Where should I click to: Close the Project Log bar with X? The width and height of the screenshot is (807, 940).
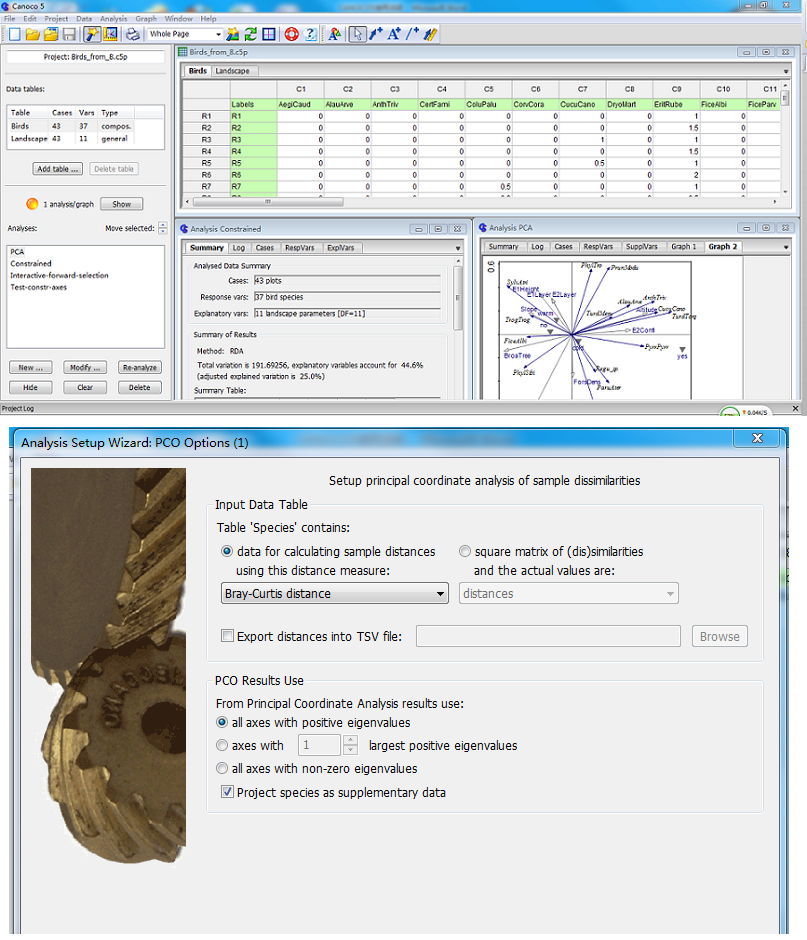[x=796, y=408]
